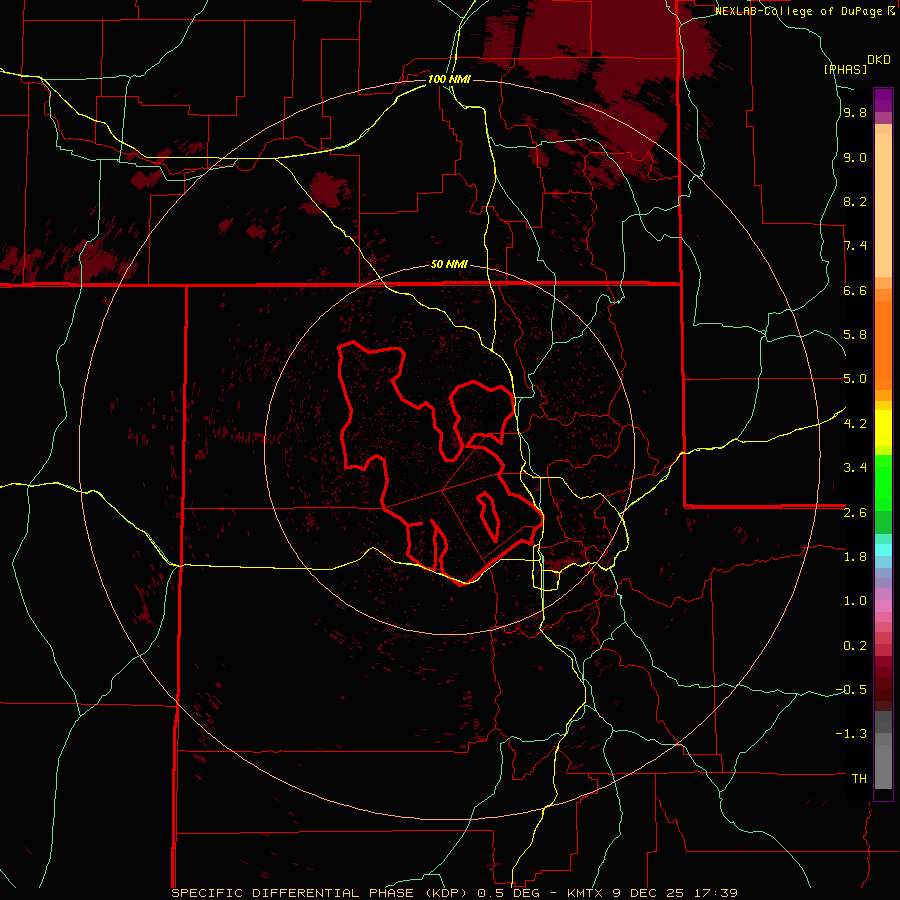Click the 5.0 value on KDP scale
This screenshot has width=900, height=900.
[855, 379]
